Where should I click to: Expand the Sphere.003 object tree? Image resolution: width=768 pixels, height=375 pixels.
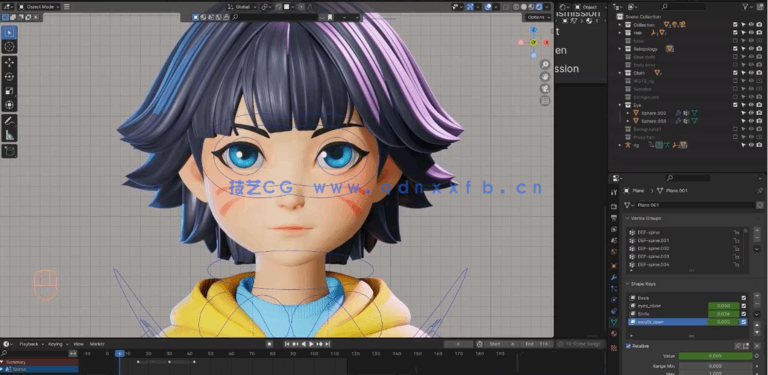coord(628,121)
